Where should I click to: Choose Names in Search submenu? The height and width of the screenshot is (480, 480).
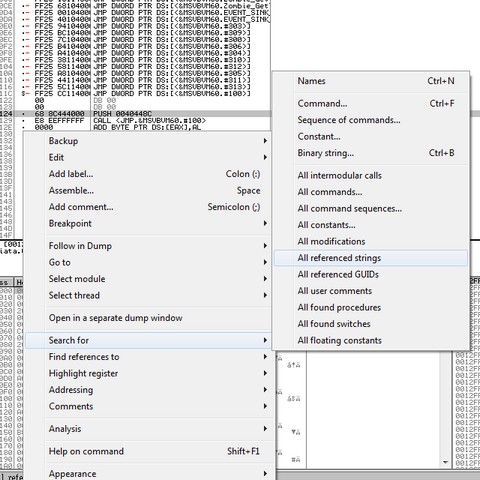click(371, 81)
